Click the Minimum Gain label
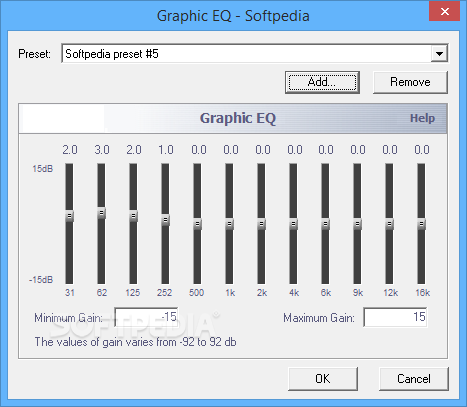467x407 pixels. pyautogui.click(x=68, y=318)
